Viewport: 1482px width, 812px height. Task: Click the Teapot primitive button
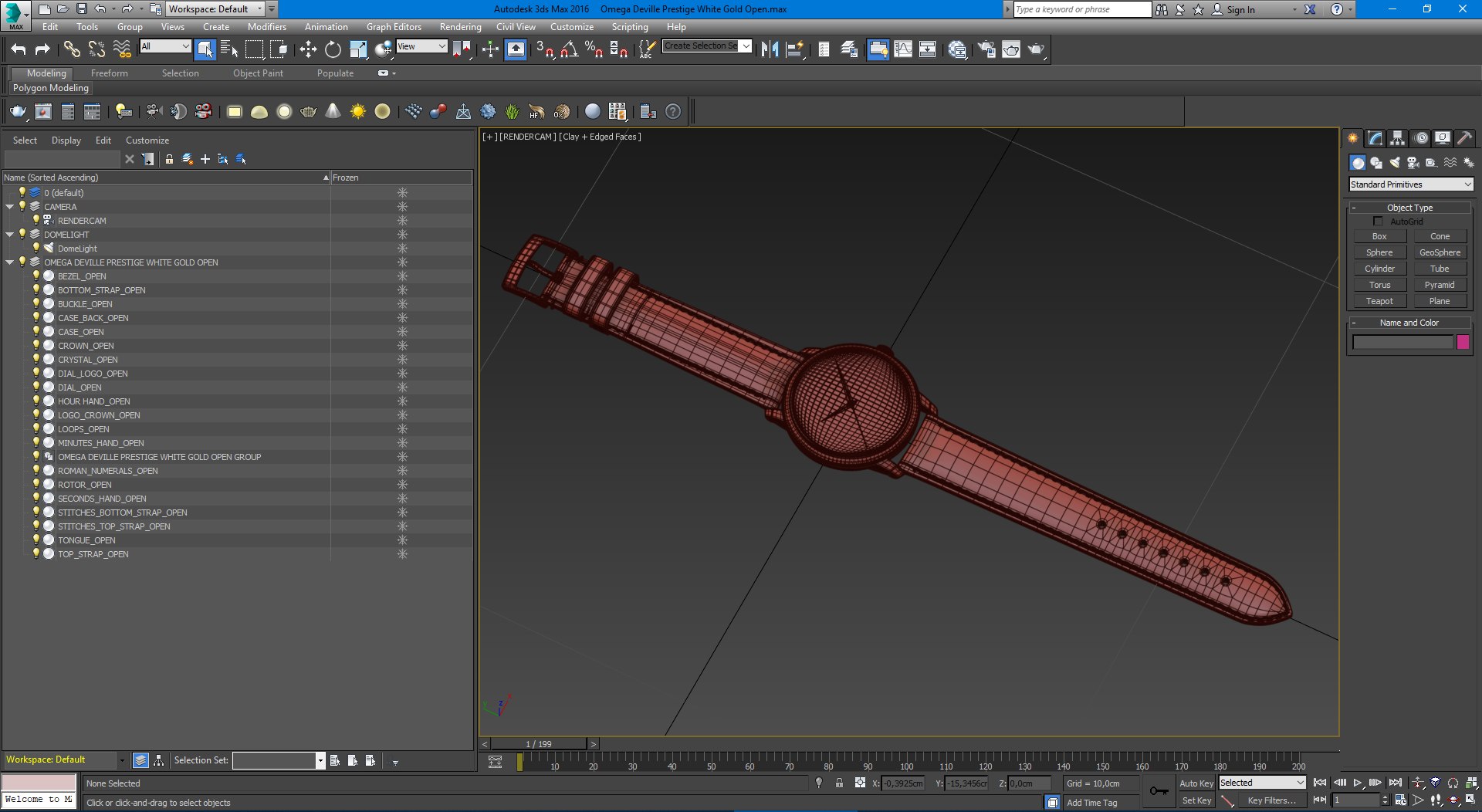(x=1379, y=301)
